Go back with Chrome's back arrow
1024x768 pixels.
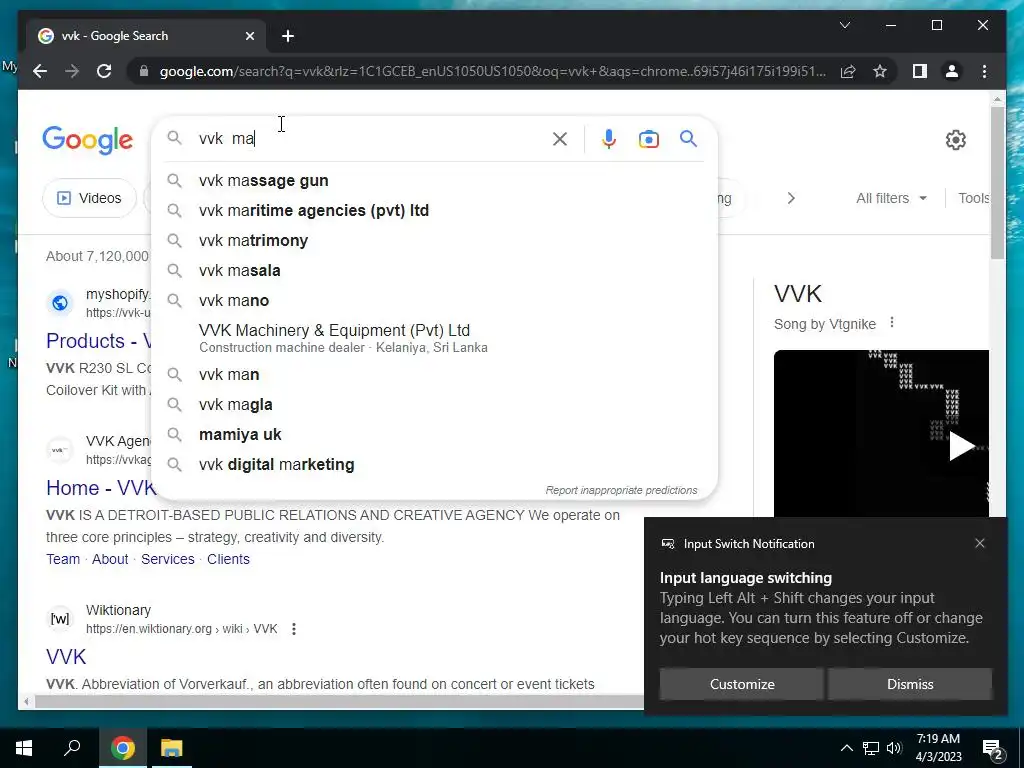point(40,71)
